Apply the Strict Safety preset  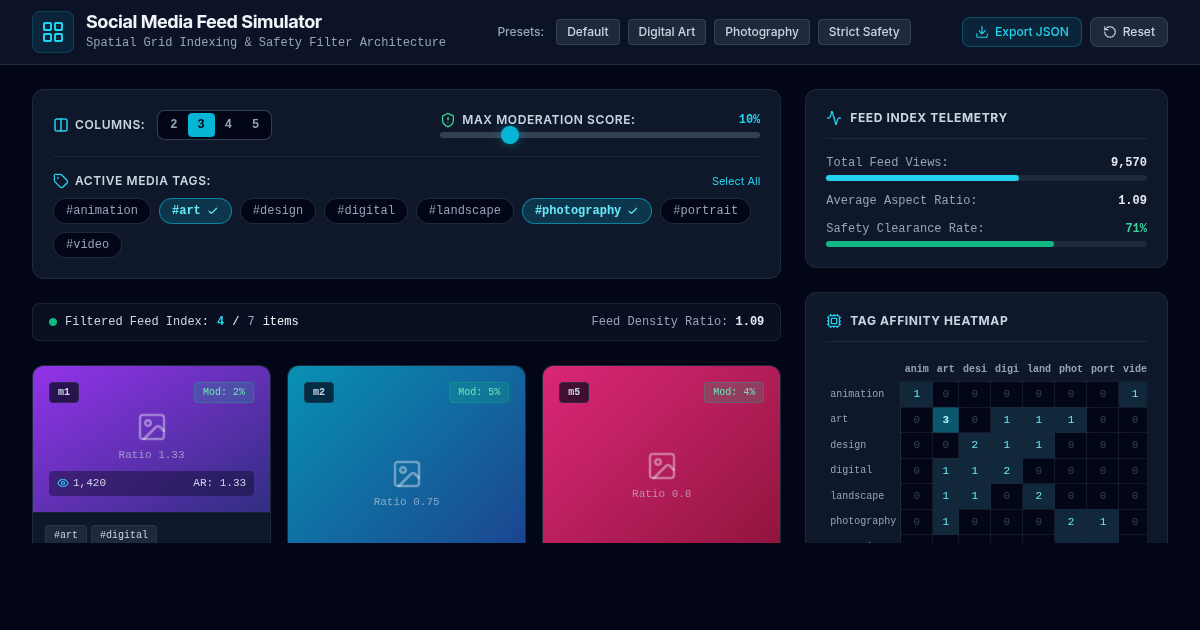864,32
